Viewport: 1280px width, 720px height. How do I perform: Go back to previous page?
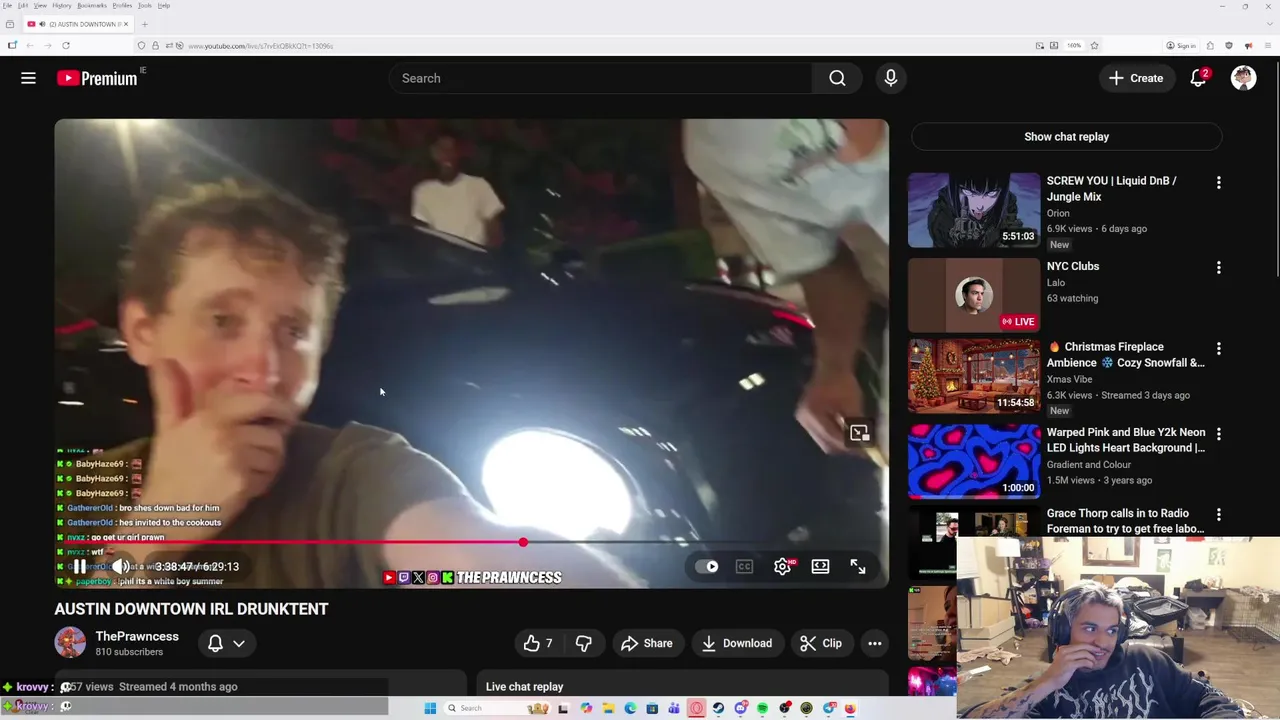(x=30, y=45)
